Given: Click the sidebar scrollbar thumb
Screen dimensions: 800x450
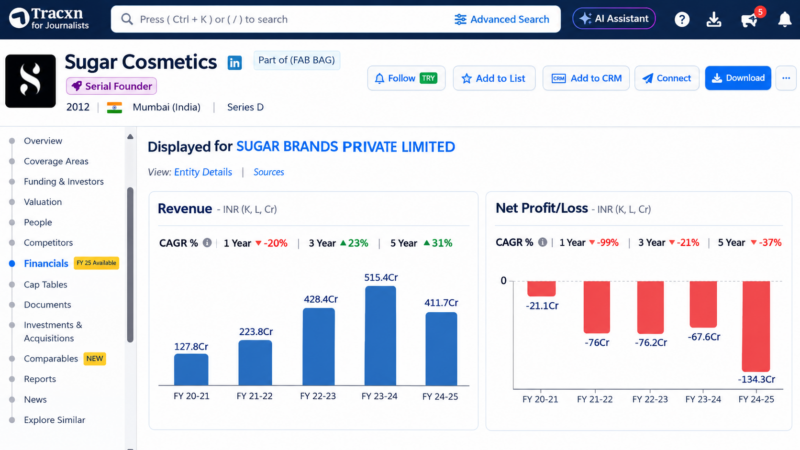Looking at the screenshot, I should [x=130, y=265].
